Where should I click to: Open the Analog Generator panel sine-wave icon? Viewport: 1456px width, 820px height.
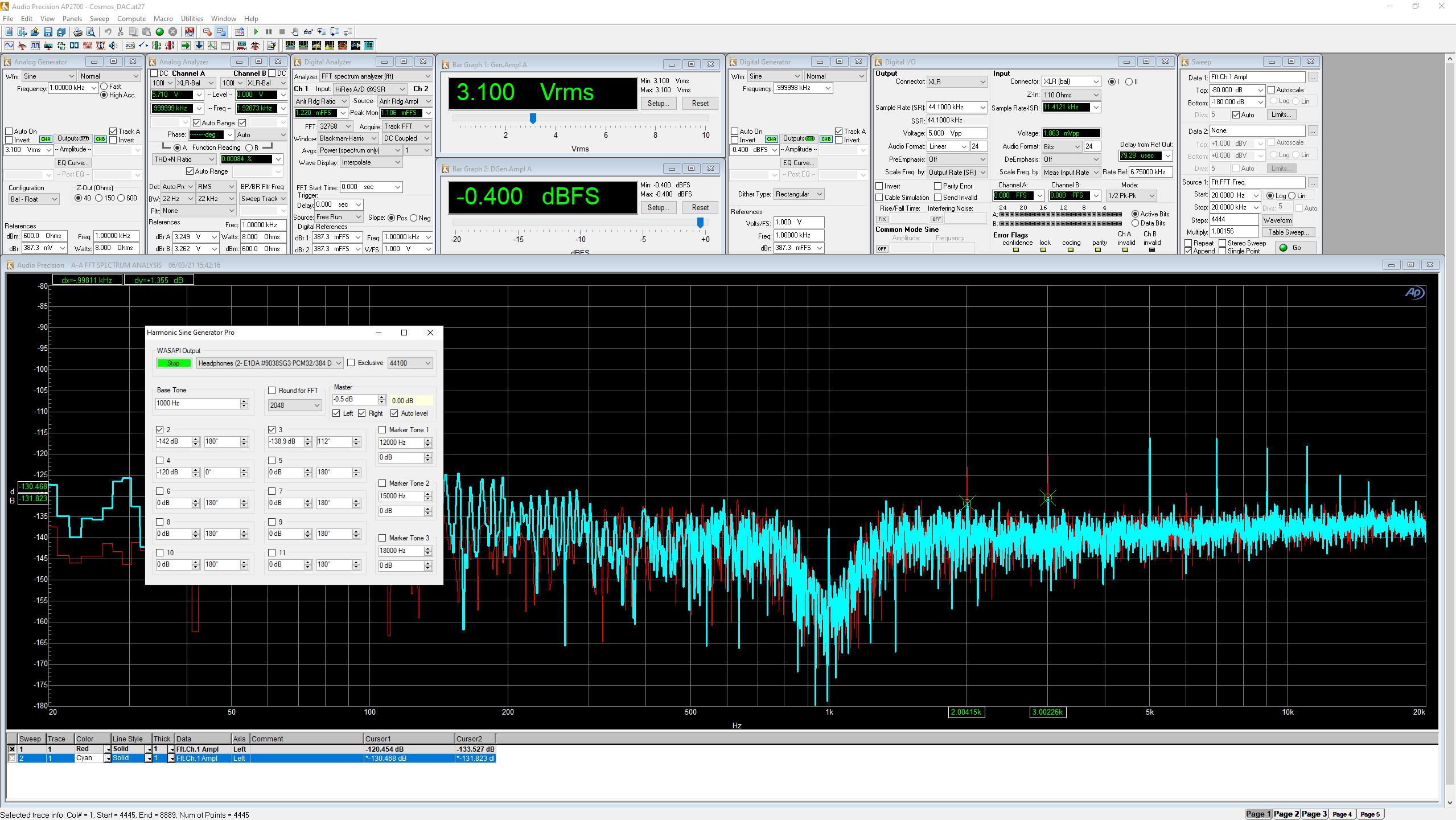[x=9, y=46]
